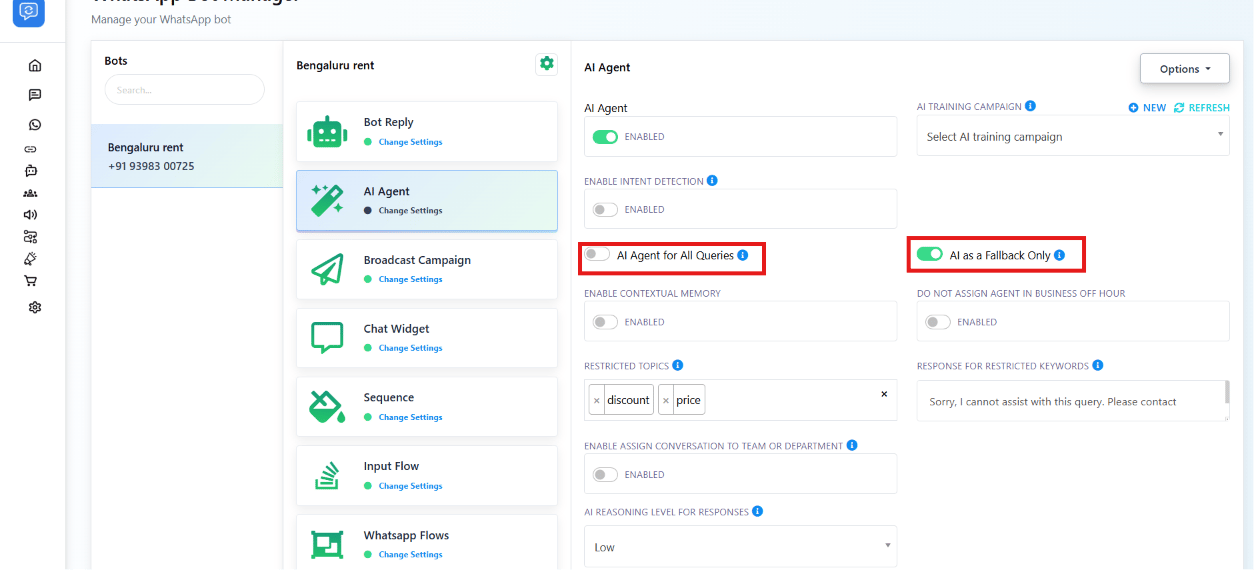Open the chat message icon in sidebar

35,95
